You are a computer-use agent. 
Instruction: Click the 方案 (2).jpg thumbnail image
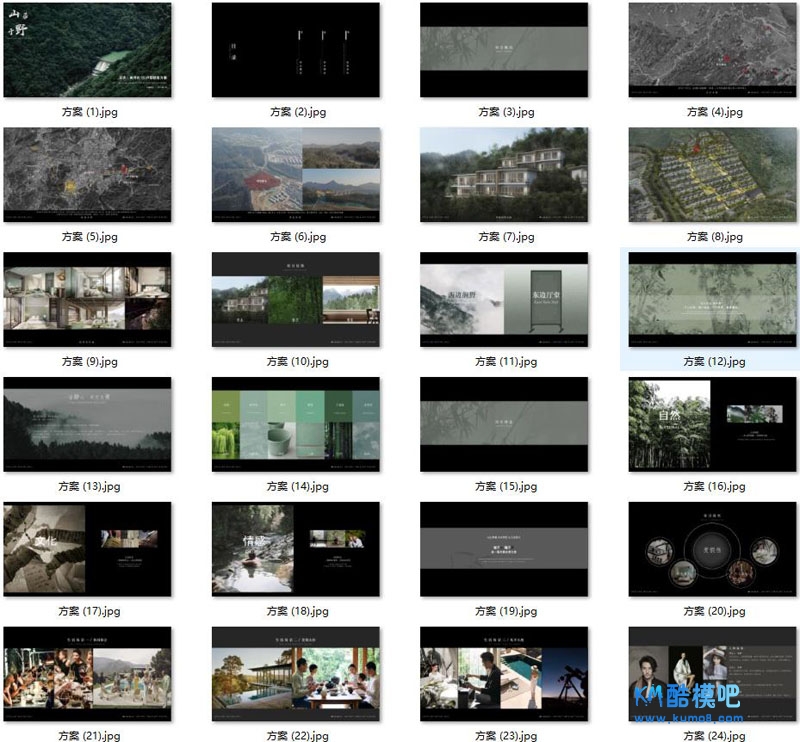point(296,50)
